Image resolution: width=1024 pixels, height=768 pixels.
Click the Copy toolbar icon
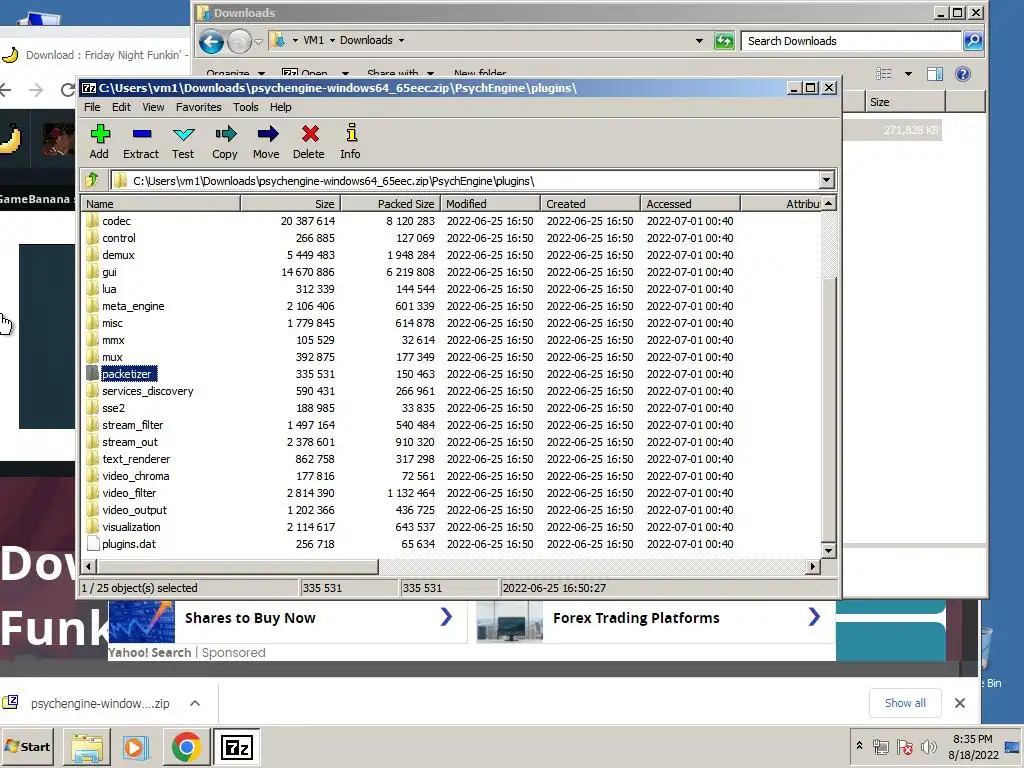pyautogui.click(x=225, y=141)
